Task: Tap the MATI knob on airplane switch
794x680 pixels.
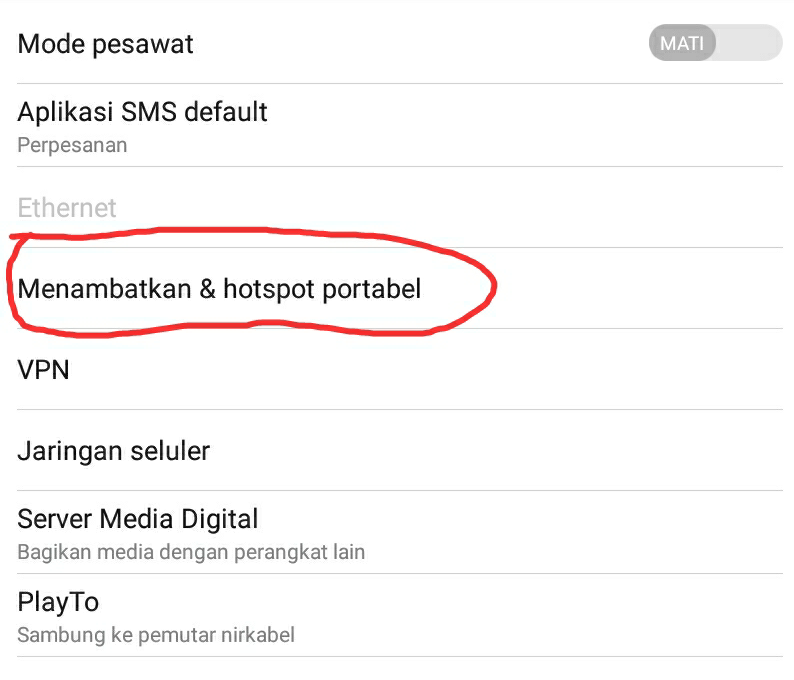Action: (x=682, y=43)
